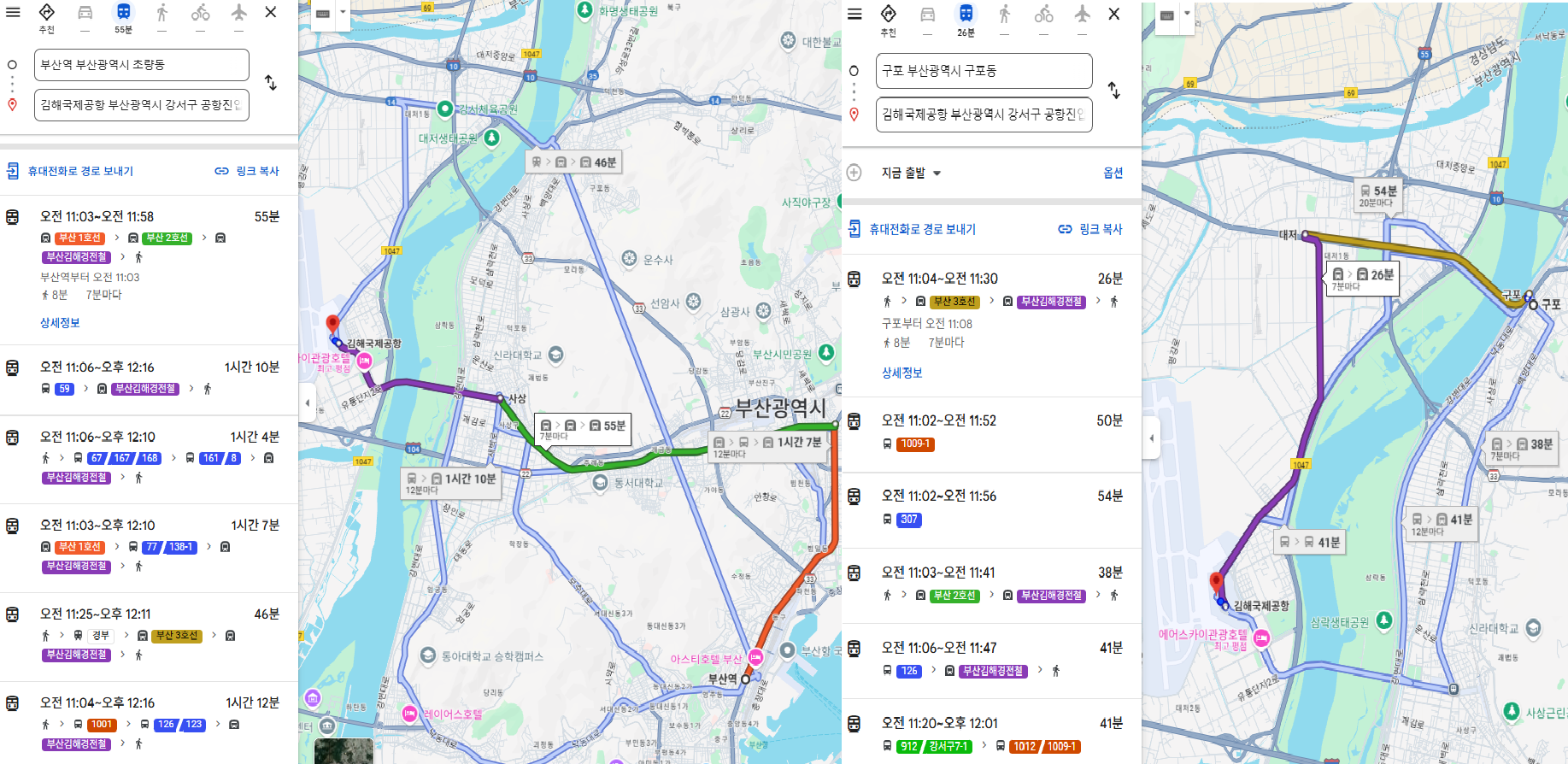Close directions in the right panel

(x=1114, y=14)
